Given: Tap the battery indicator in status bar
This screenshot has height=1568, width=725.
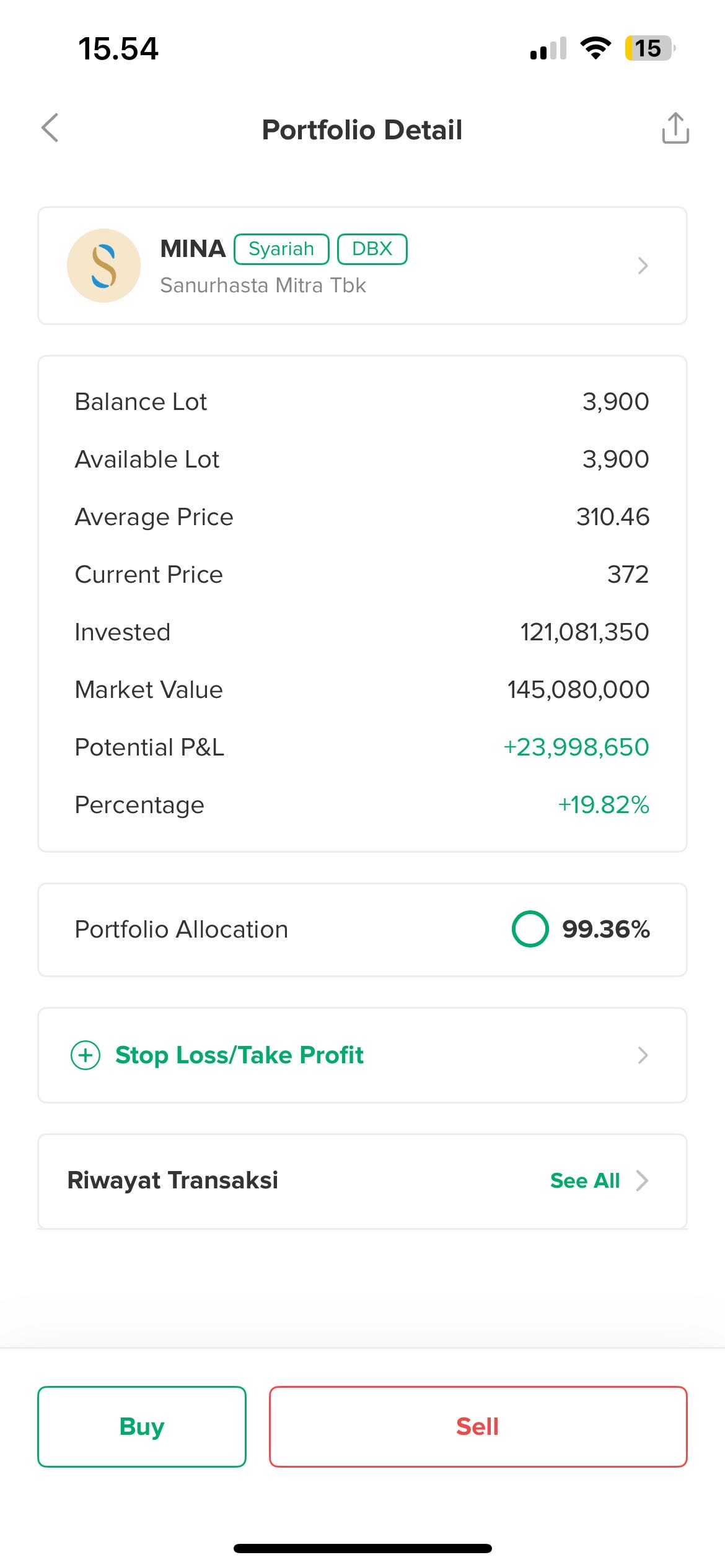Looking at the screenshot, I should point(649,48).
